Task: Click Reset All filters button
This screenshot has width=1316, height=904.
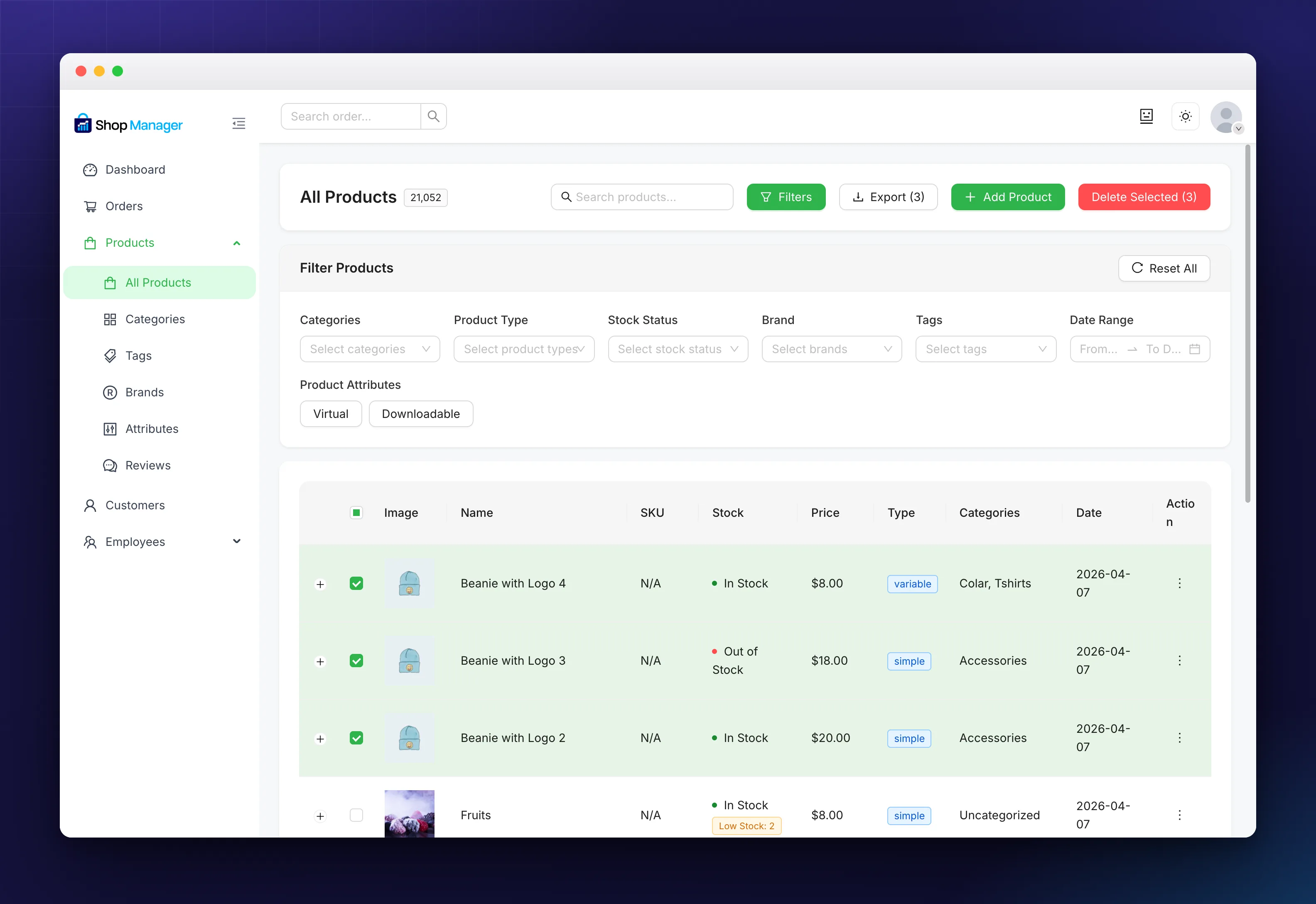Action: coord(1164,268)
